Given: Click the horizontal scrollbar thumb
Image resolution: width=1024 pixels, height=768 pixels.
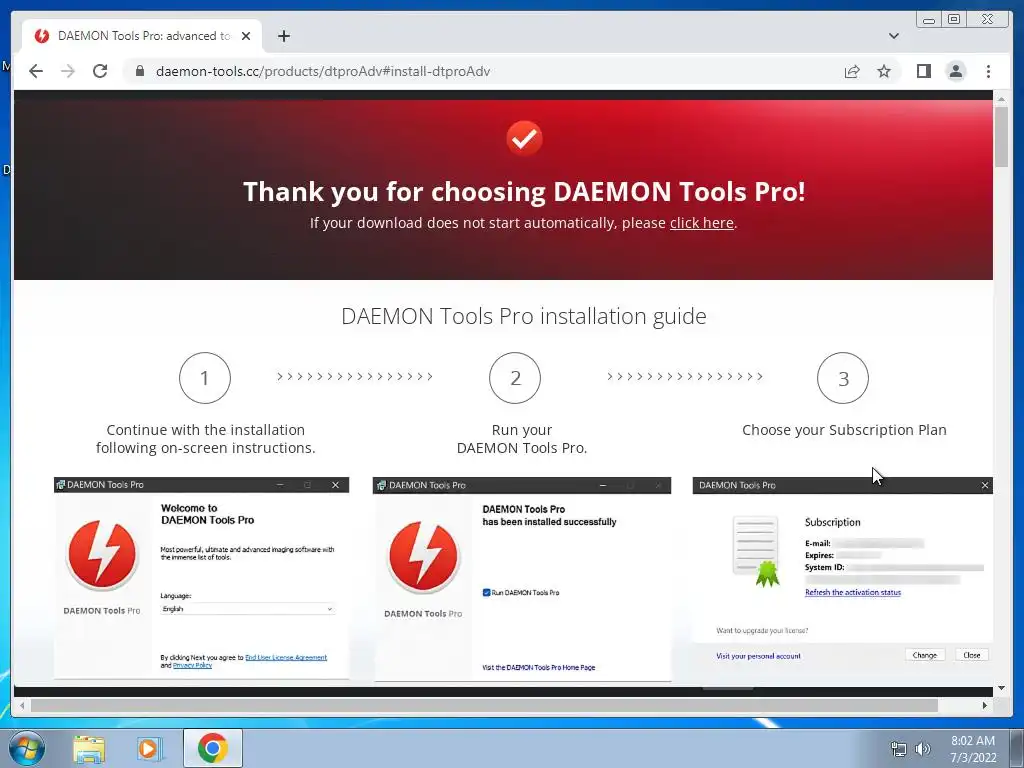Looking at the screenshot, I should click(484, 705).
